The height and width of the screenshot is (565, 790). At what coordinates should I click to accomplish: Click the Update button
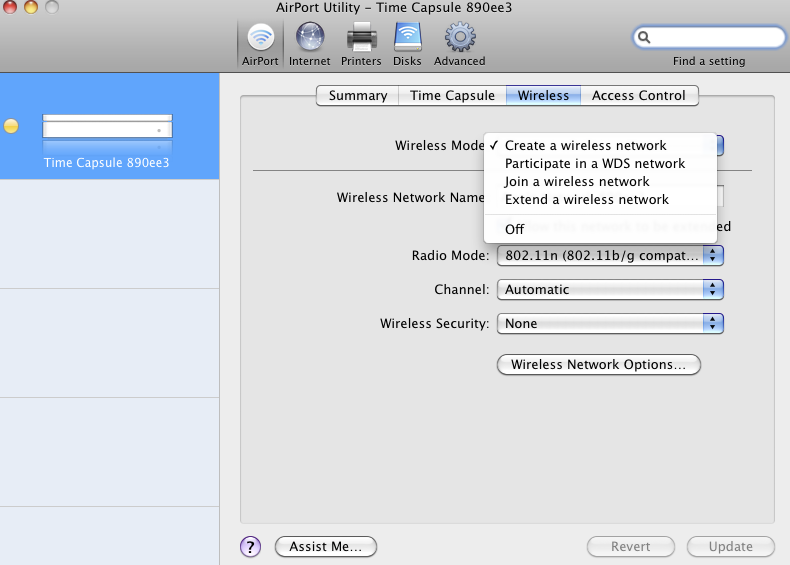click(731, 546)
